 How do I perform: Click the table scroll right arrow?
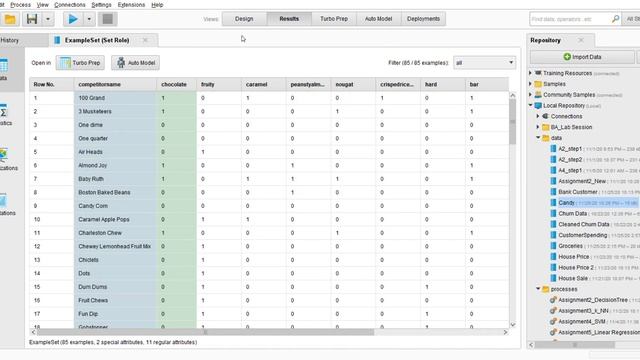505,332
